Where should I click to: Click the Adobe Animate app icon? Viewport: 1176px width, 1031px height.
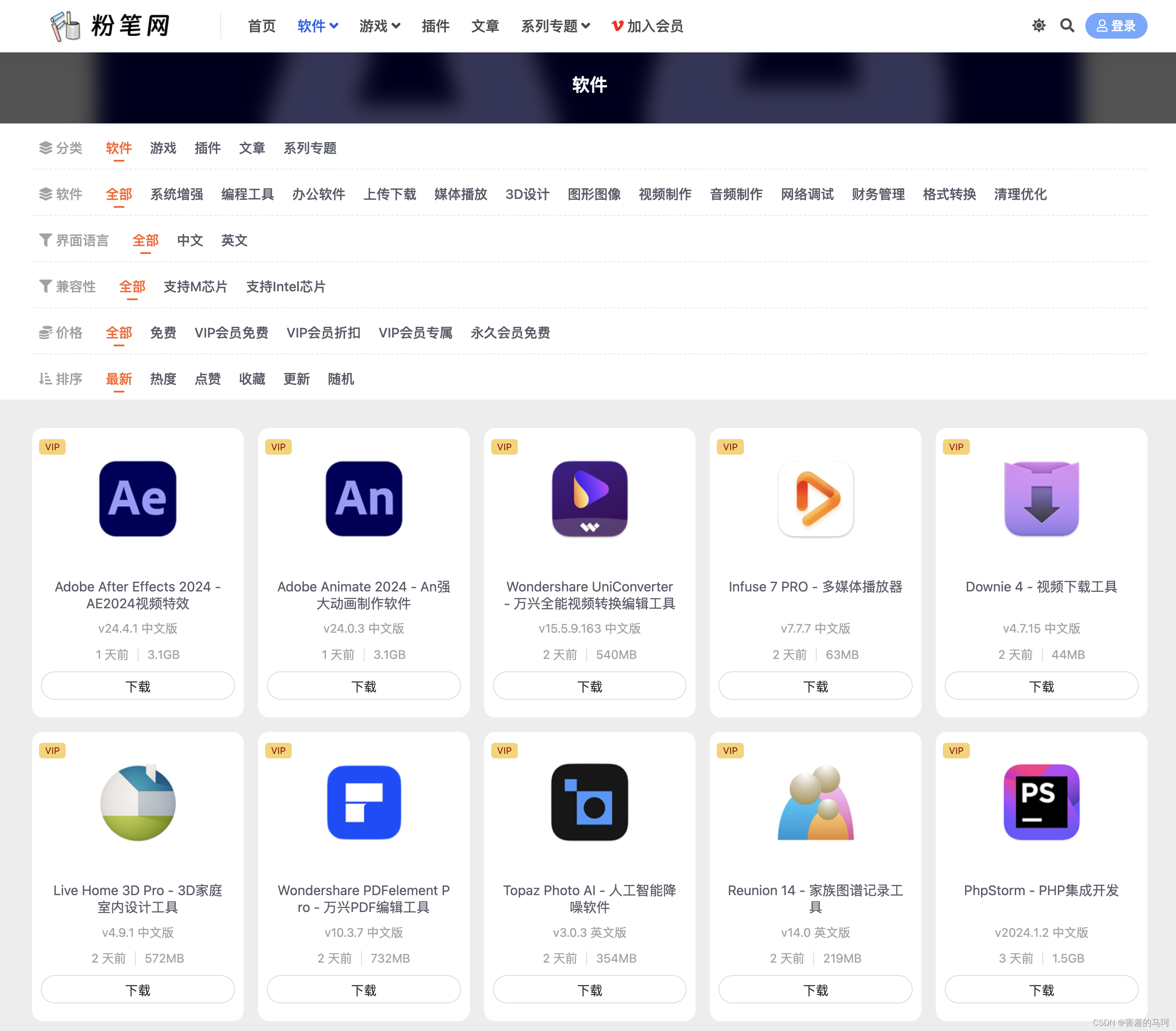click(364, 499)
